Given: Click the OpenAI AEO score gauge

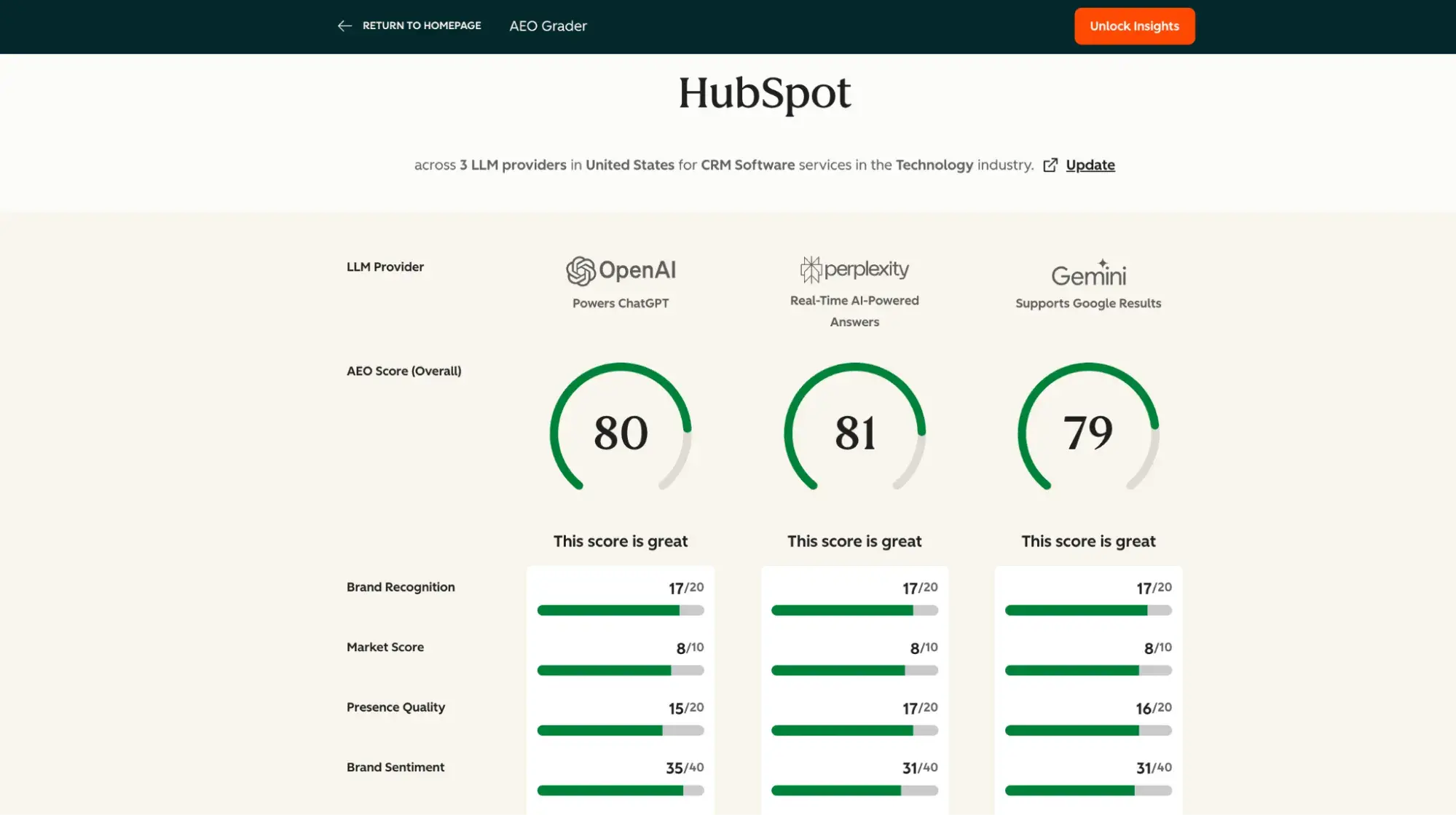Looking at the screenshot, I should coord(620,431).
